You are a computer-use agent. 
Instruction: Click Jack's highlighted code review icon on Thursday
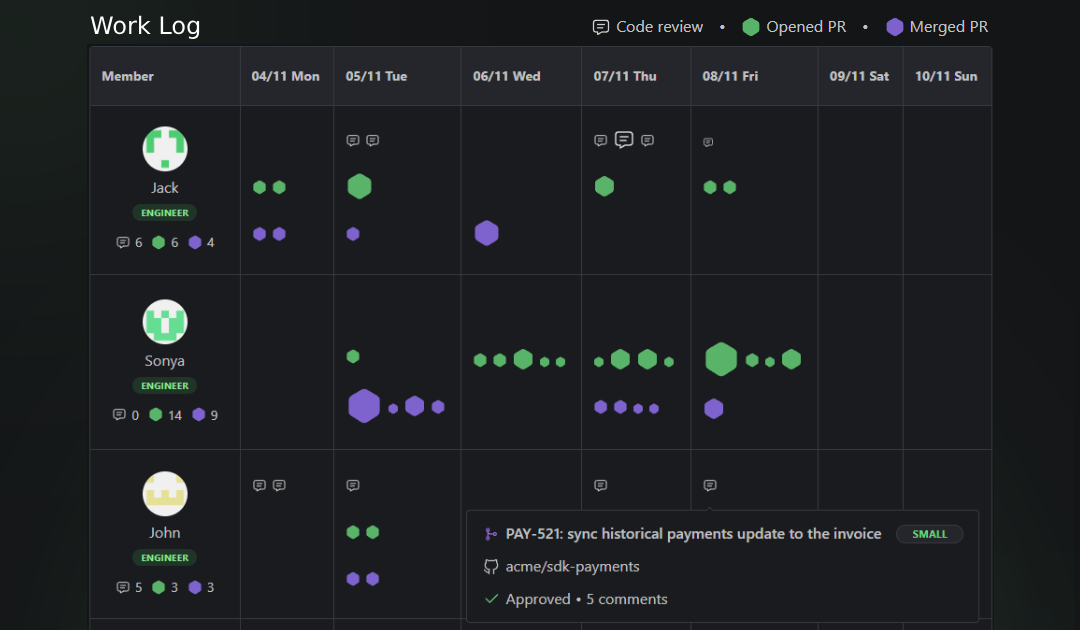pyautogui.click(x=624, y=140)
